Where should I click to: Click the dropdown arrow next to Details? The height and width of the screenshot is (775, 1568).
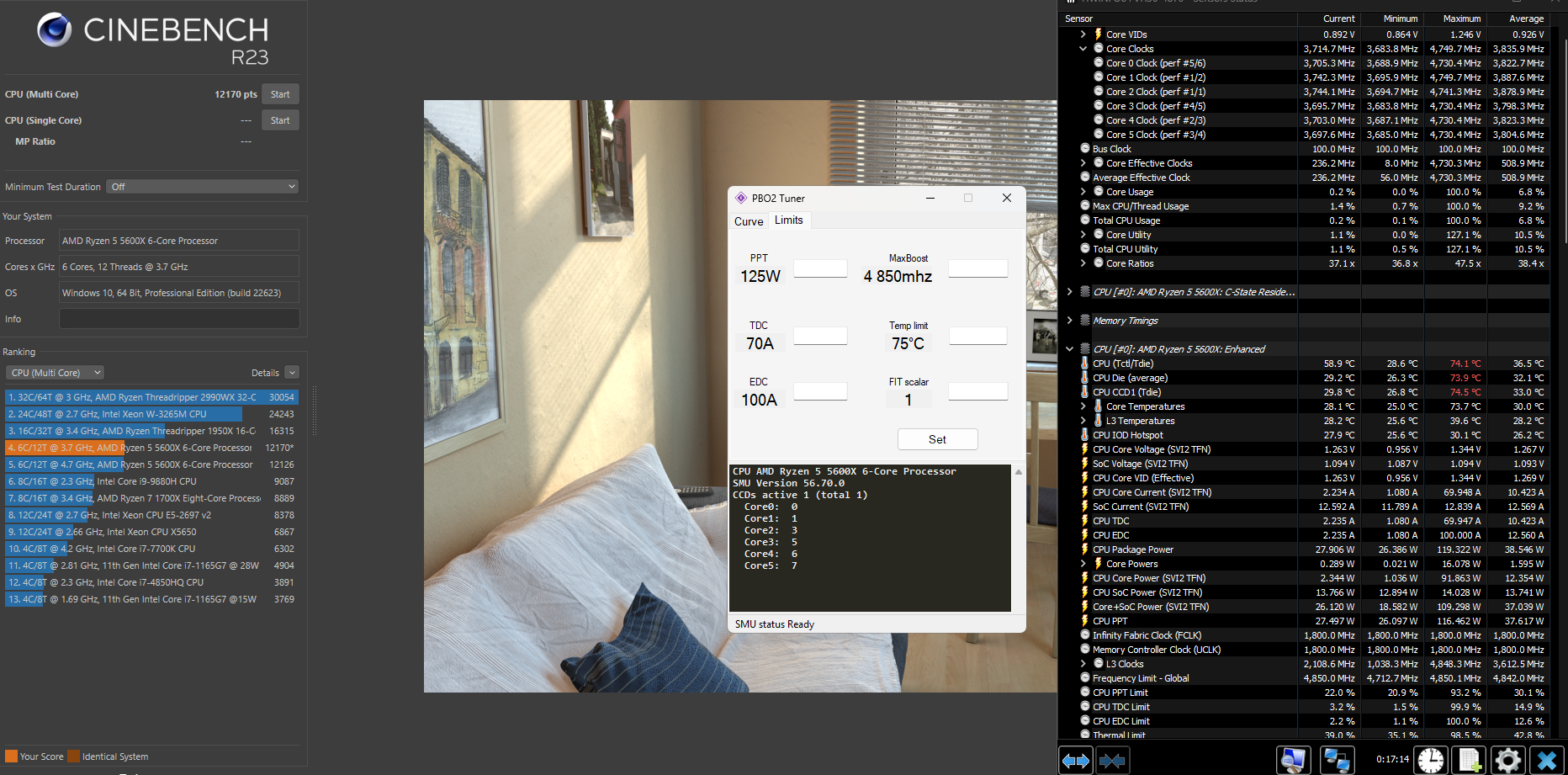(x=292, y=373)
